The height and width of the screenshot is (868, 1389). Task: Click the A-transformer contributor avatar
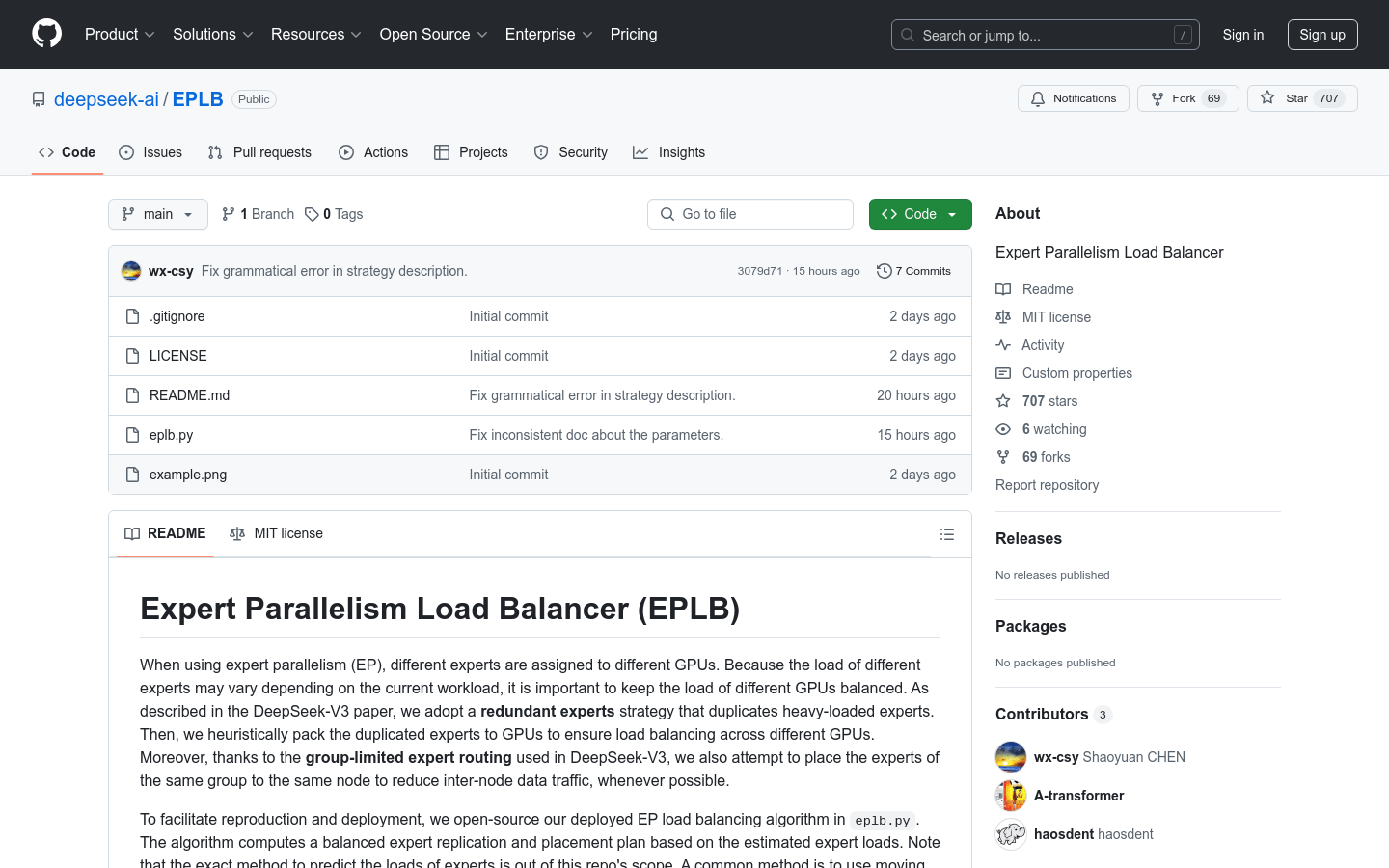click(x=1011, y=796)
